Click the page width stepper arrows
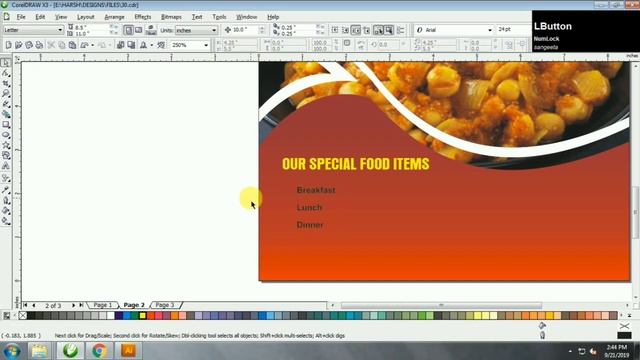 (x=114, y=27)
